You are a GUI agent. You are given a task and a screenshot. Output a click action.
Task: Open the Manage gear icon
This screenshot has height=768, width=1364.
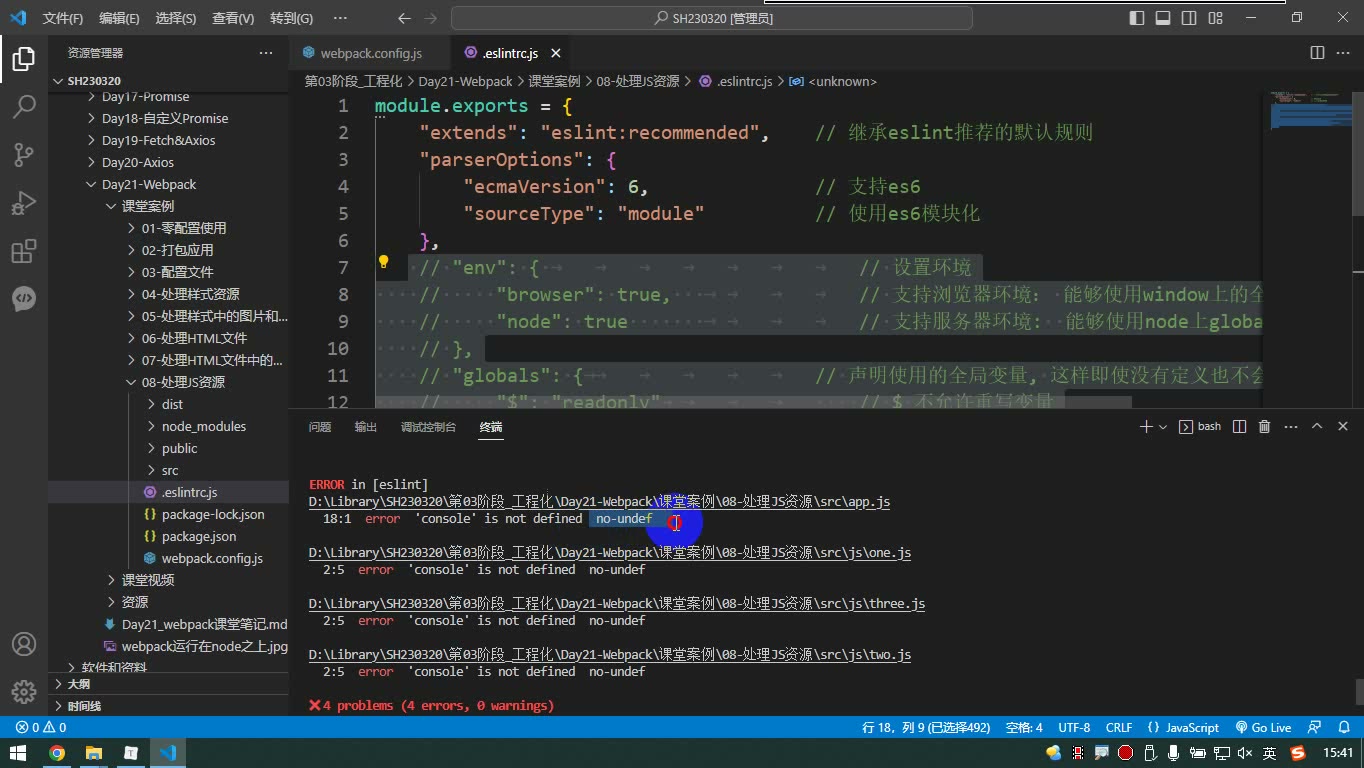pos(24,691)
